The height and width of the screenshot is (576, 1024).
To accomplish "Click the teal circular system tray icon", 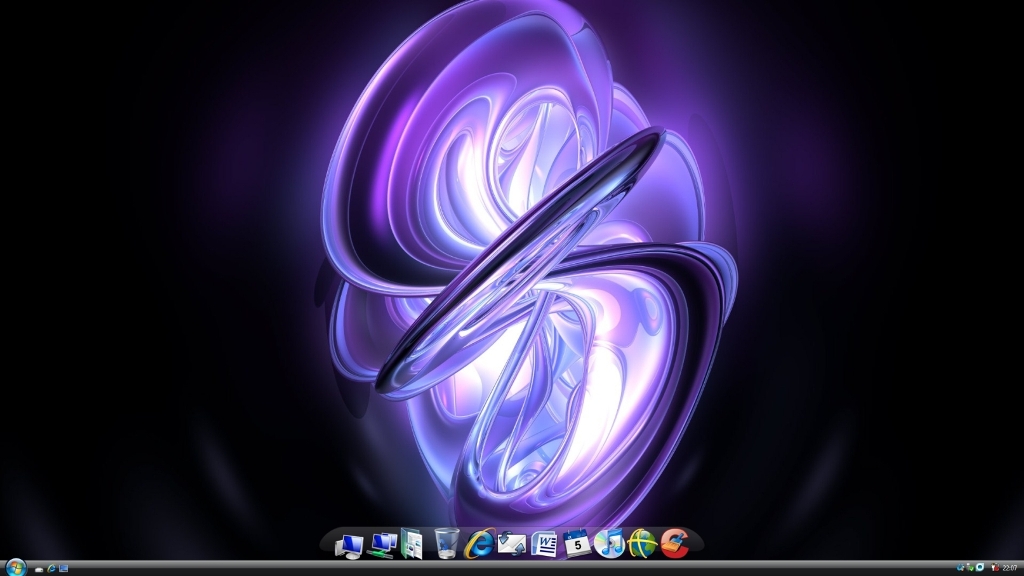I will click(x=980, y=568).
